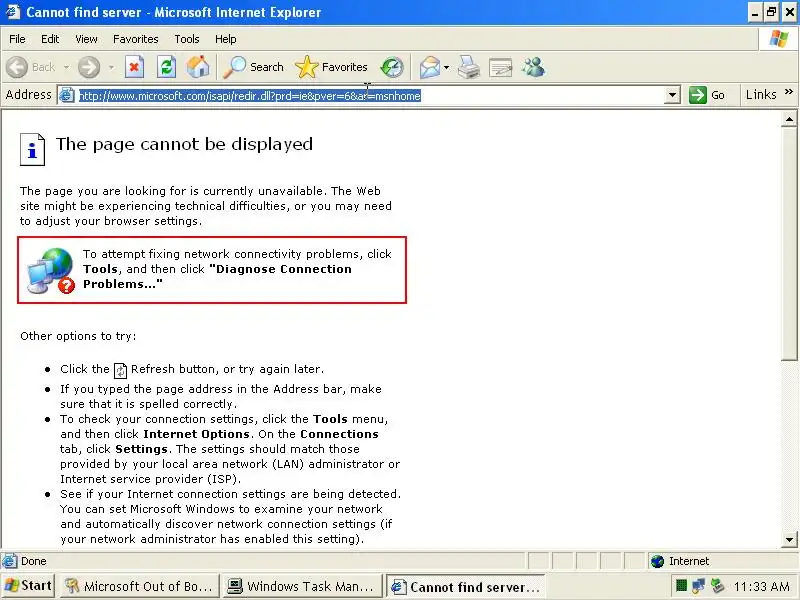Open the Forward history dropdown arrow
This screenshot has width=800, height=600.
point(111,67)
